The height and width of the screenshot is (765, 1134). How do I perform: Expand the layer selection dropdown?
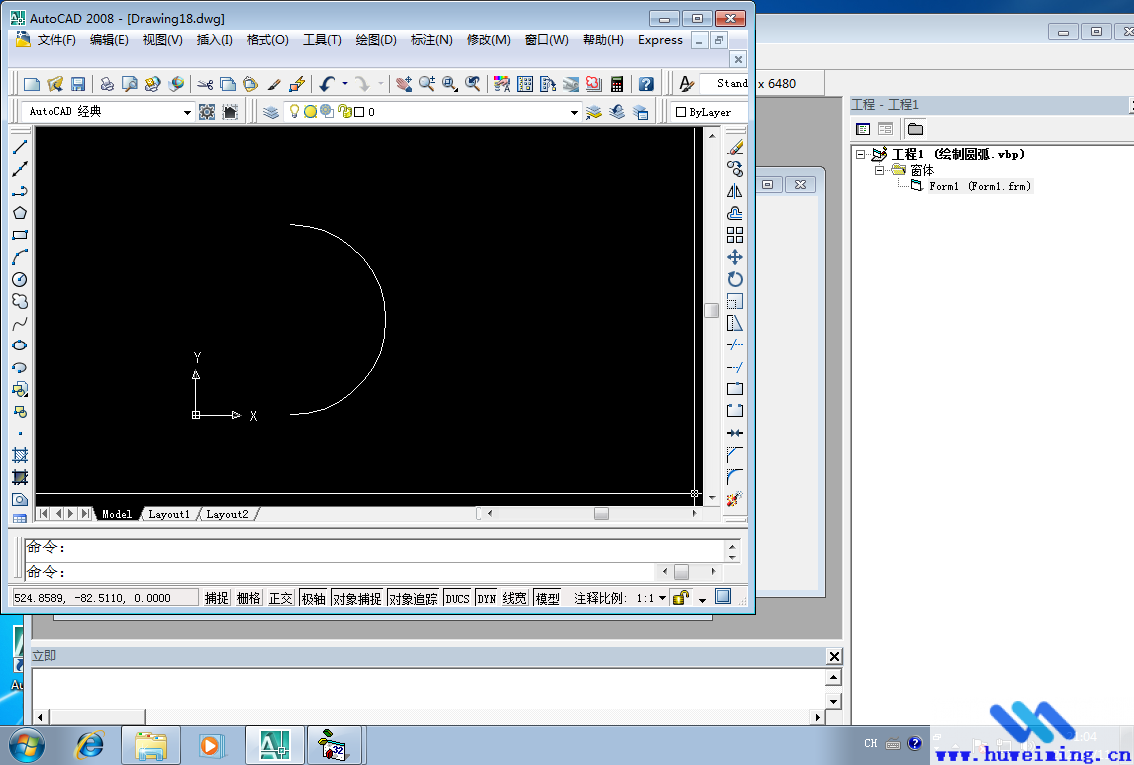click(x=574, y=112)
